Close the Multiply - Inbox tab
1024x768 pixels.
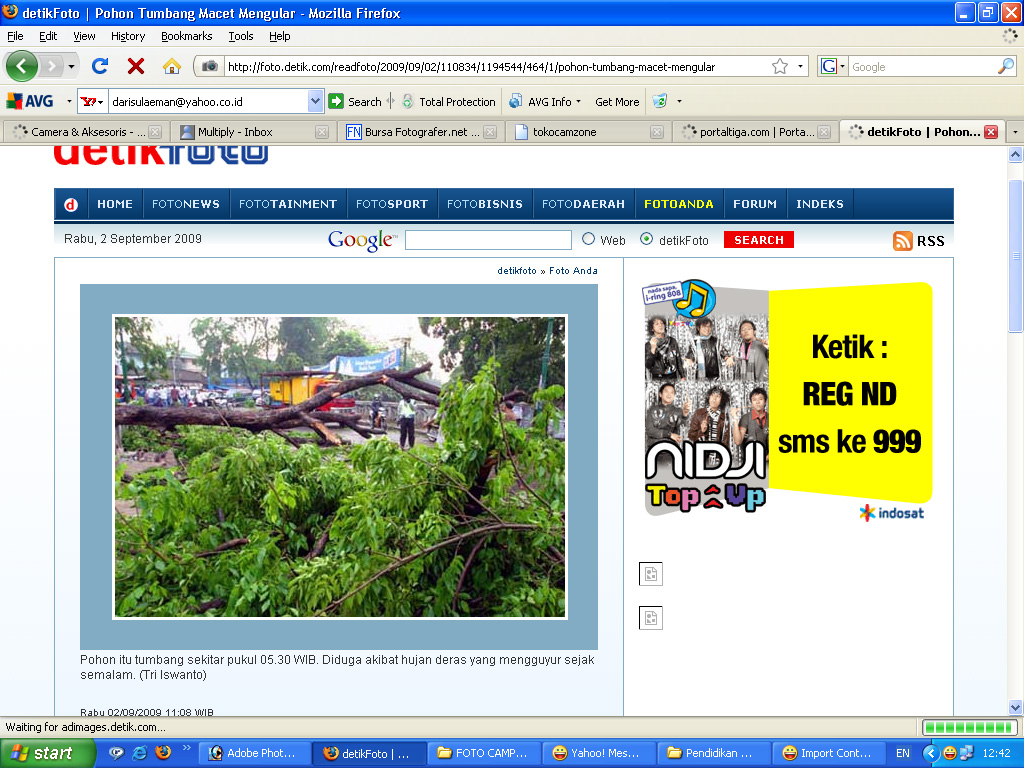click(322, 132)
